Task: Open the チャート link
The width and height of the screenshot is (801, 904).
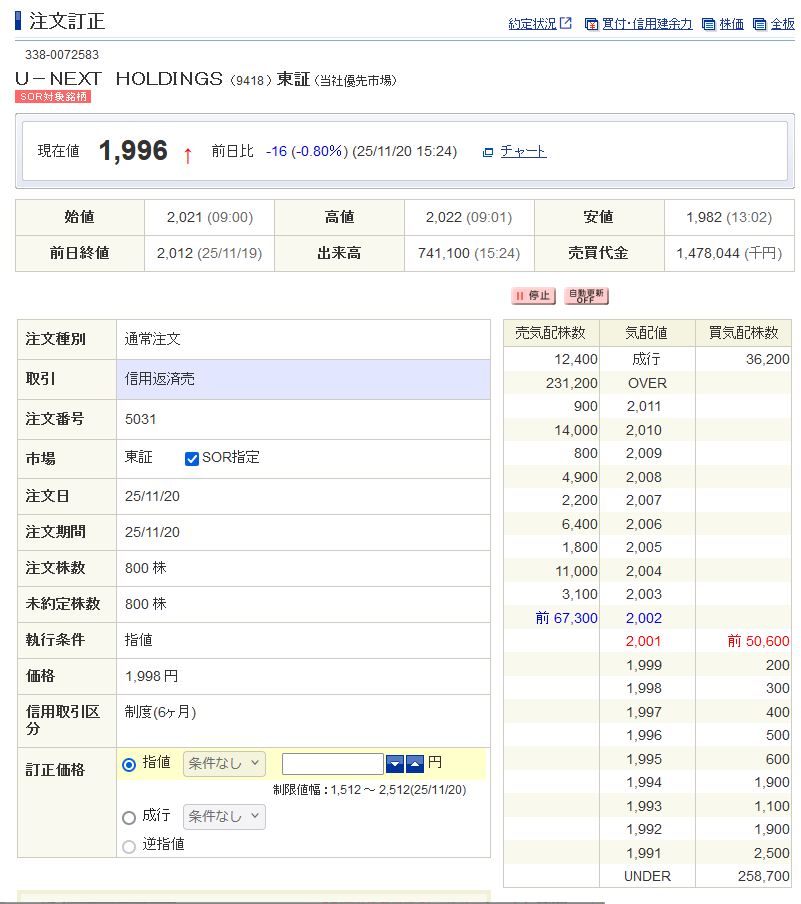Action: click(523, 151)
